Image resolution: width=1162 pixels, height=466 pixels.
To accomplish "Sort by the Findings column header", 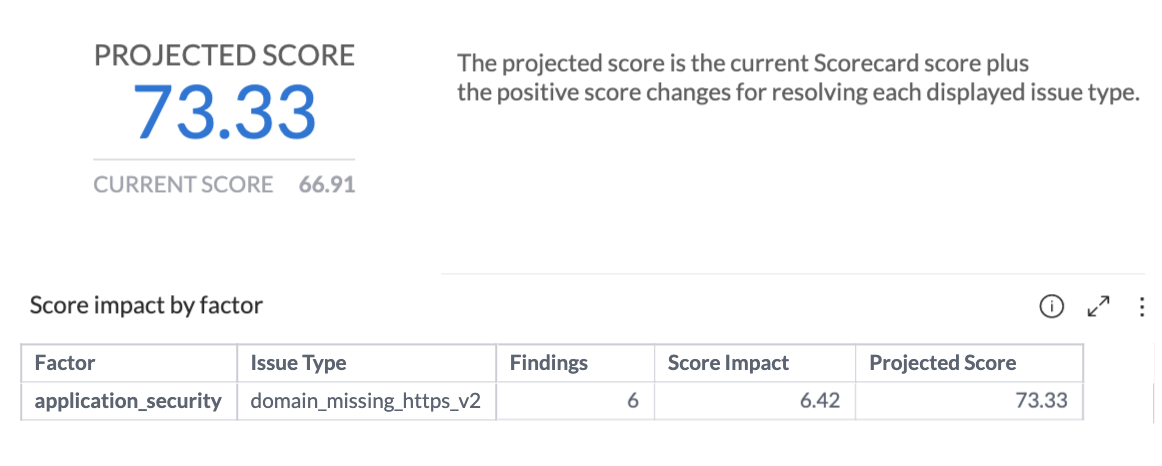I will pyautogui.click(x=575, y=363).
